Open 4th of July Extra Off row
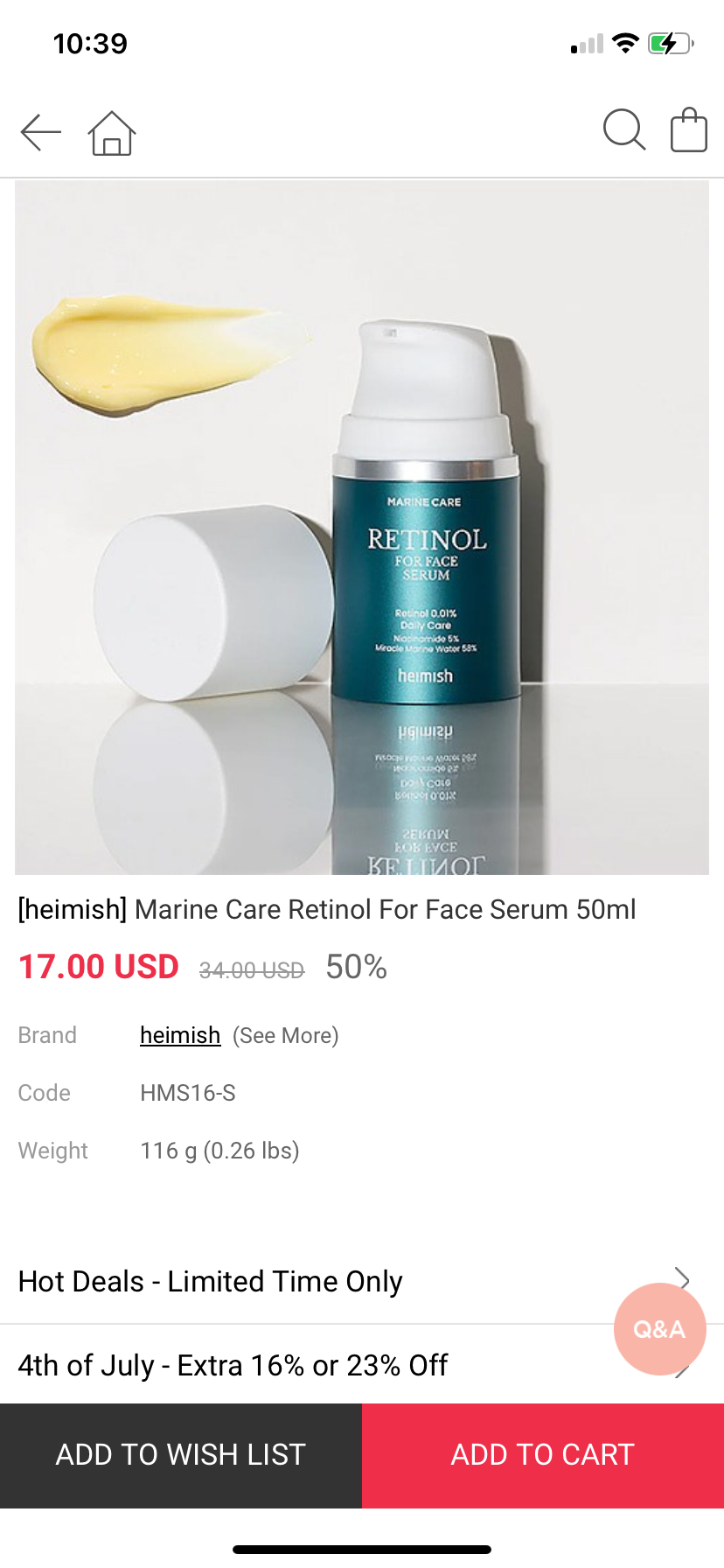Screen dimensions: 724x1568 tap(362, 1364)
